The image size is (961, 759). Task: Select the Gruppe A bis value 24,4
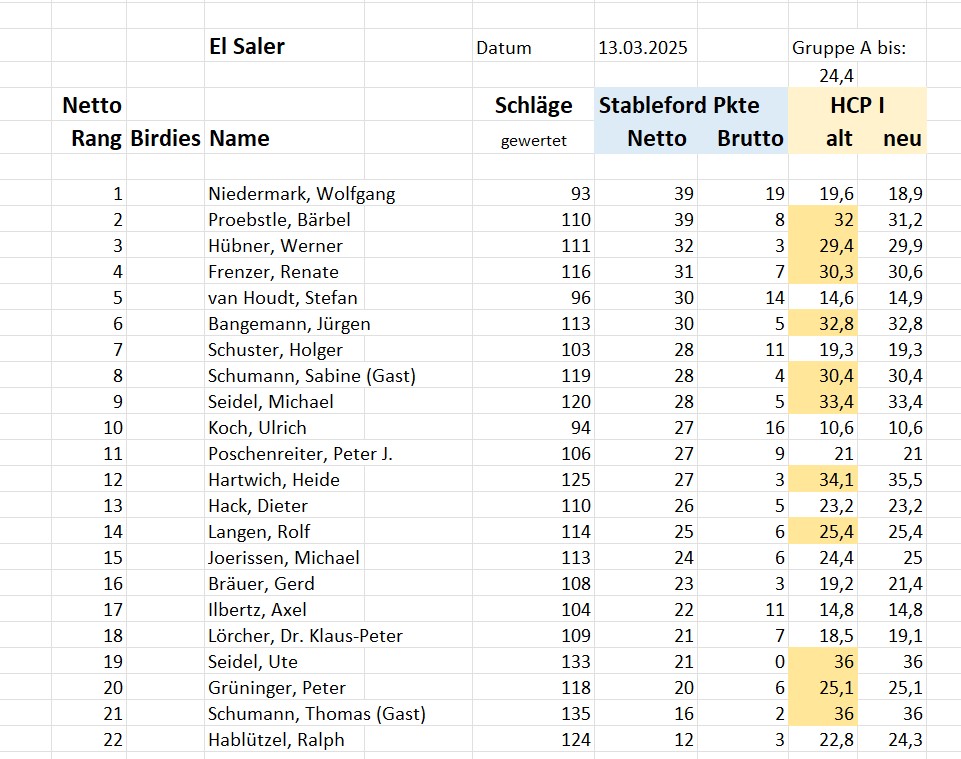(x=836, y=75)
